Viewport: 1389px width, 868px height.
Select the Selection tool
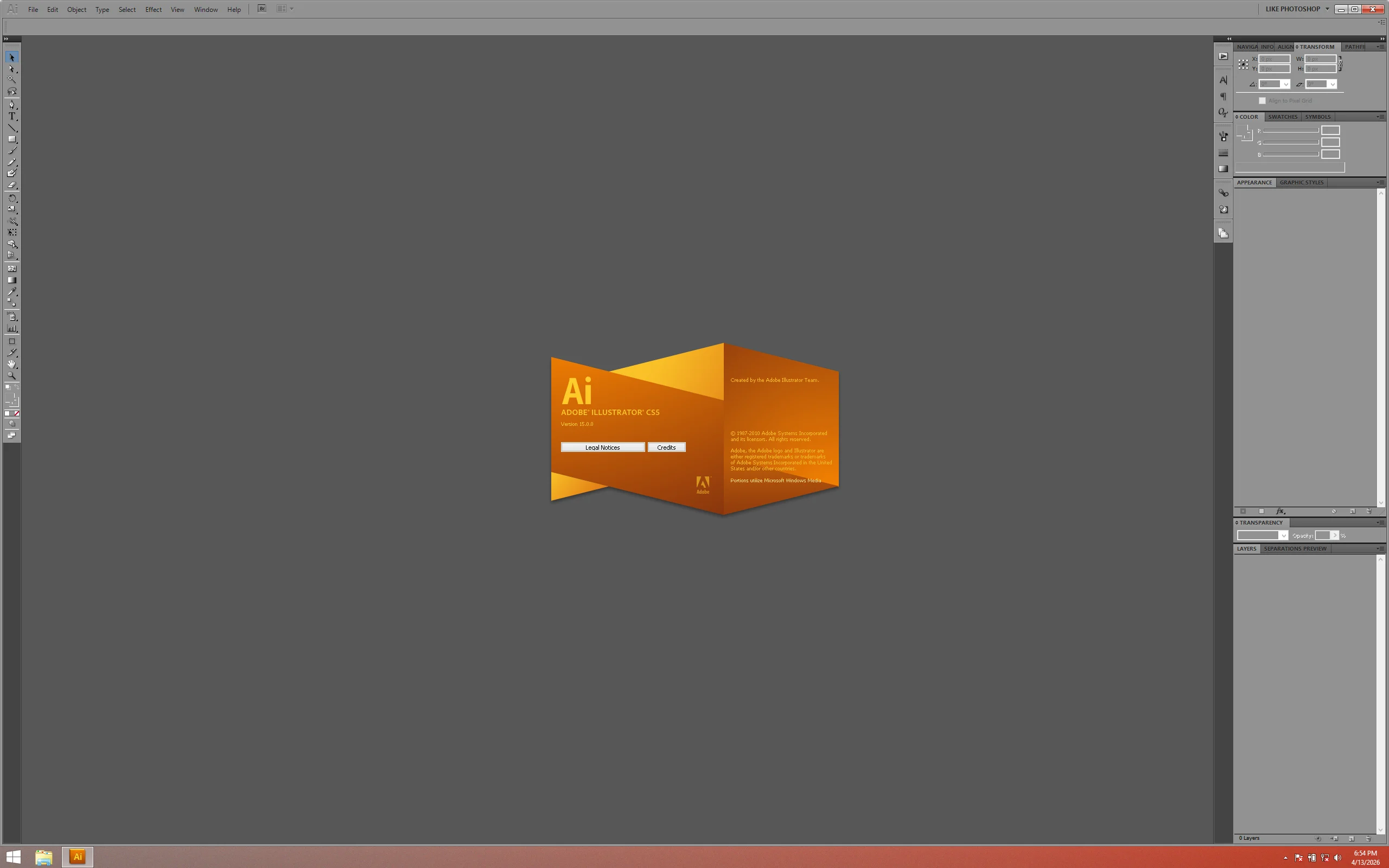[11, 58]
